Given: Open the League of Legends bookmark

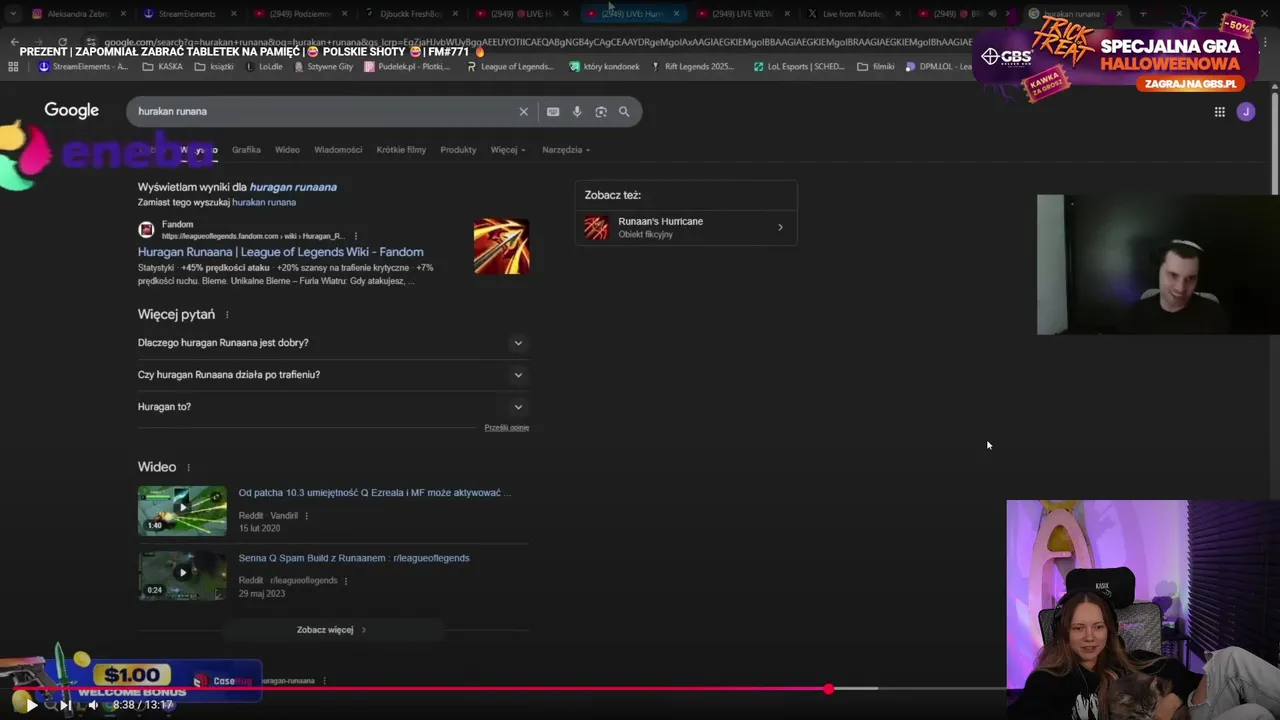Looking at the screenshot, I should [x=510, y=67].
